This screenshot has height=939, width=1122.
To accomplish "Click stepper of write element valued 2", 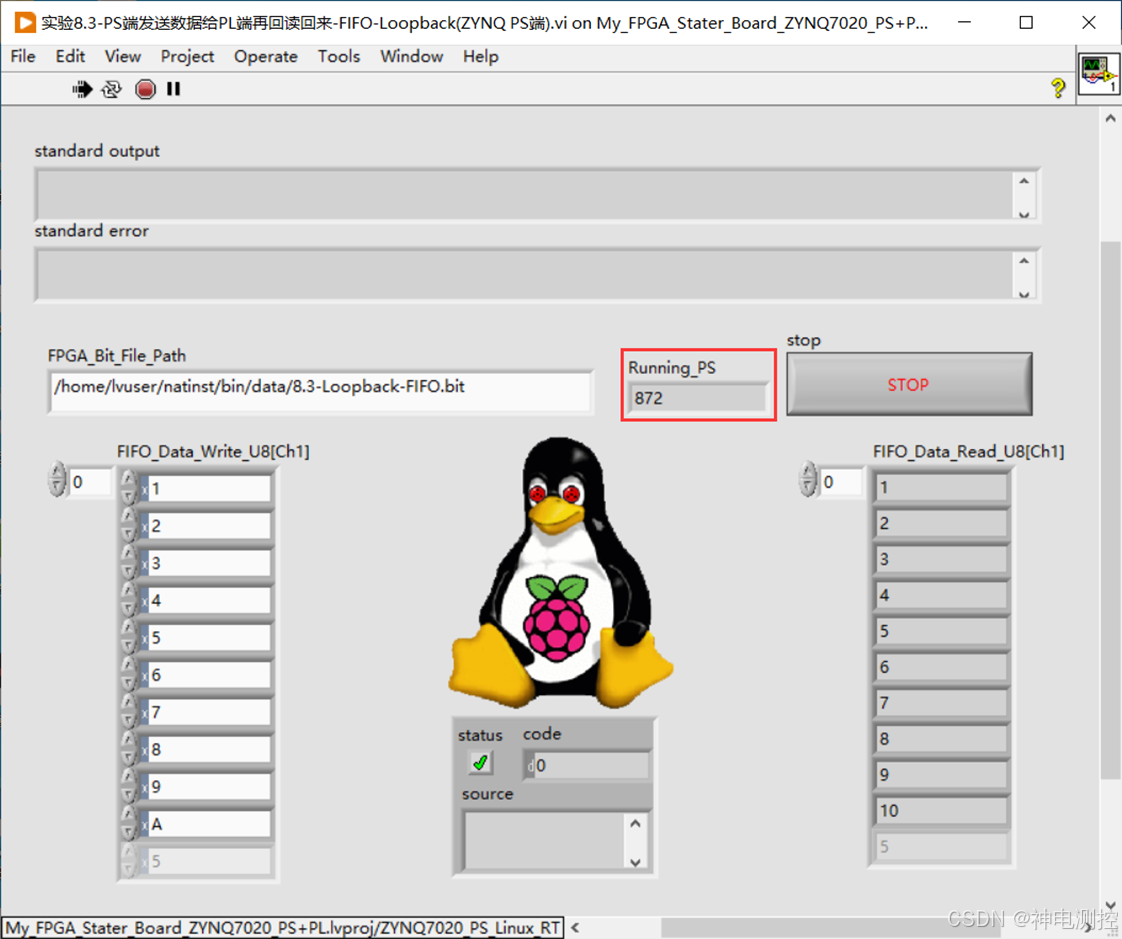I will pos(128,525).
